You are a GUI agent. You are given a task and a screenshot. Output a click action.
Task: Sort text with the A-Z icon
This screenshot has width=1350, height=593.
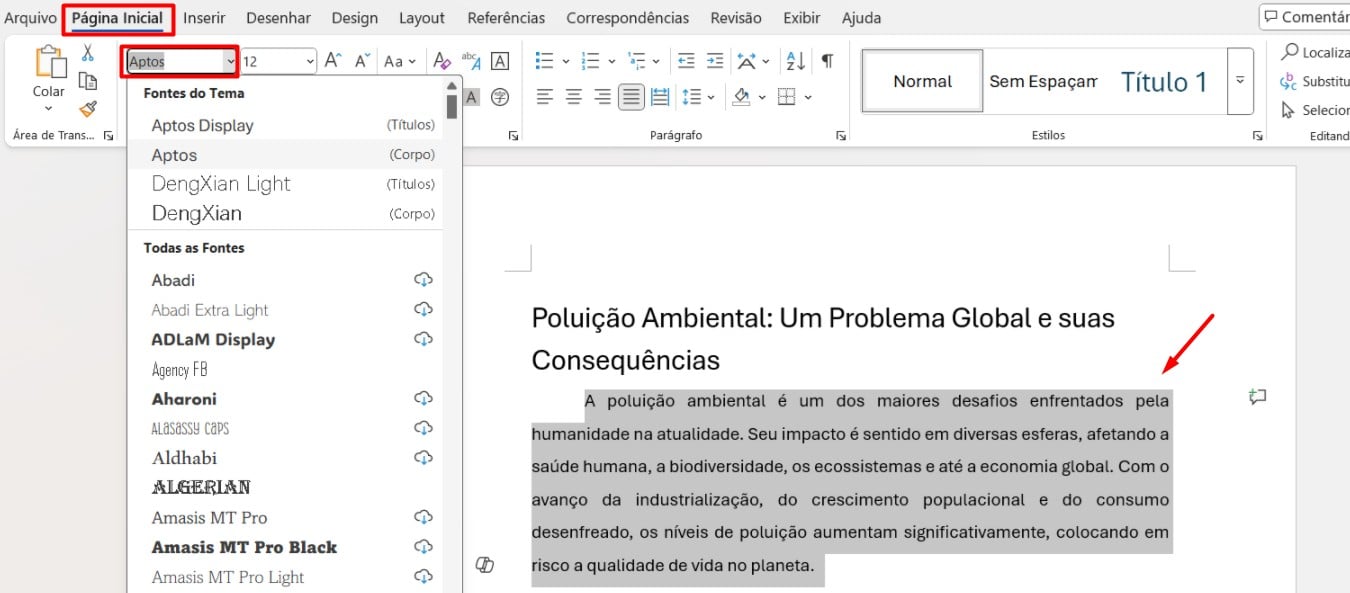point(796,61)
